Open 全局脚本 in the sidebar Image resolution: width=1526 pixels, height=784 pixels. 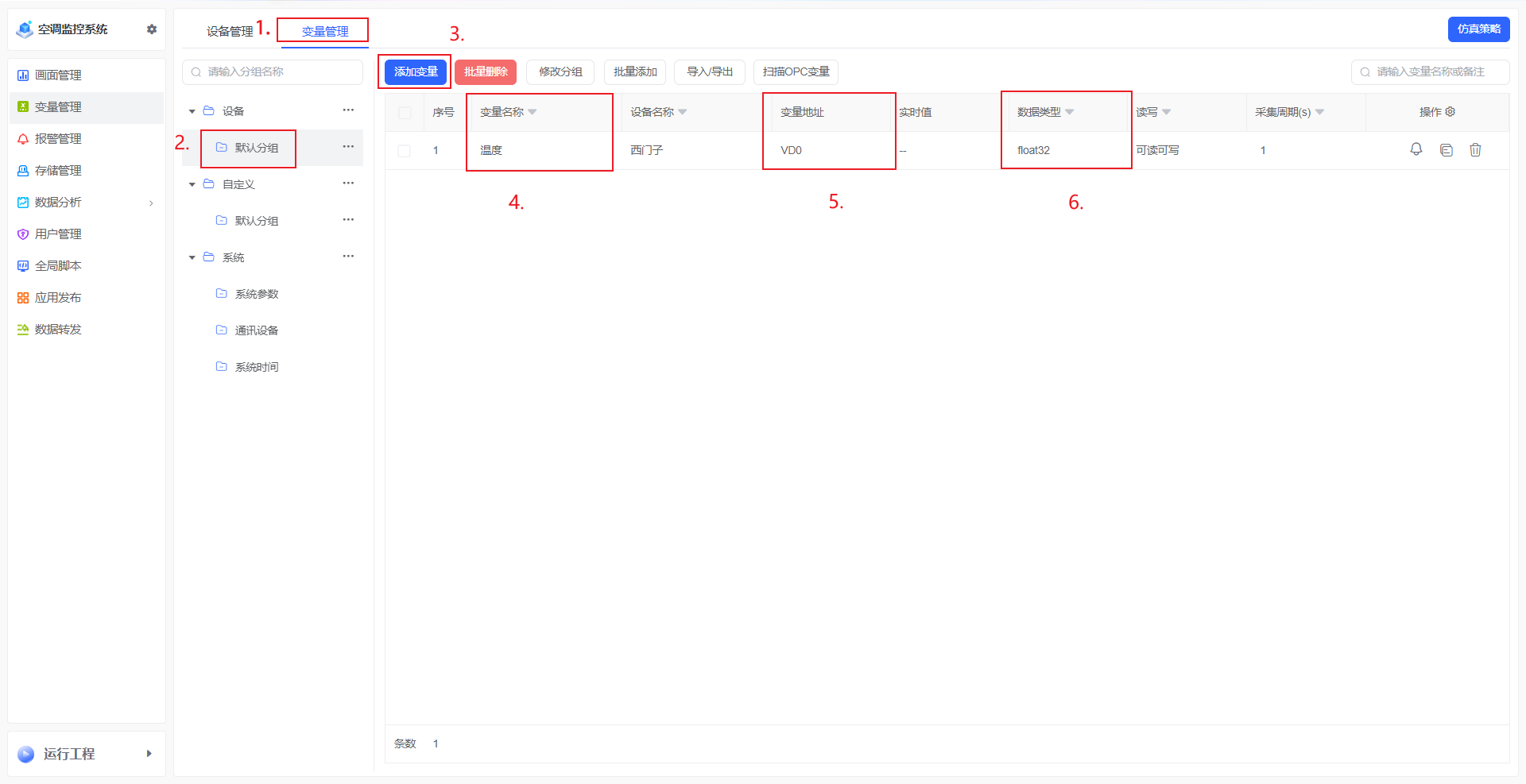58,266
